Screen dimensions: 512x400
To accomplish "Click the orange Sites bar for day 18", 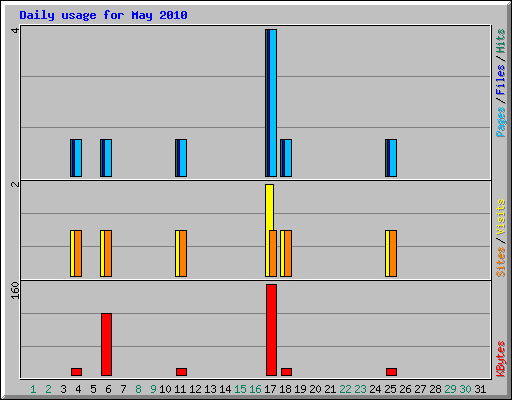I will pyautogui.click(x=288, y=253).
